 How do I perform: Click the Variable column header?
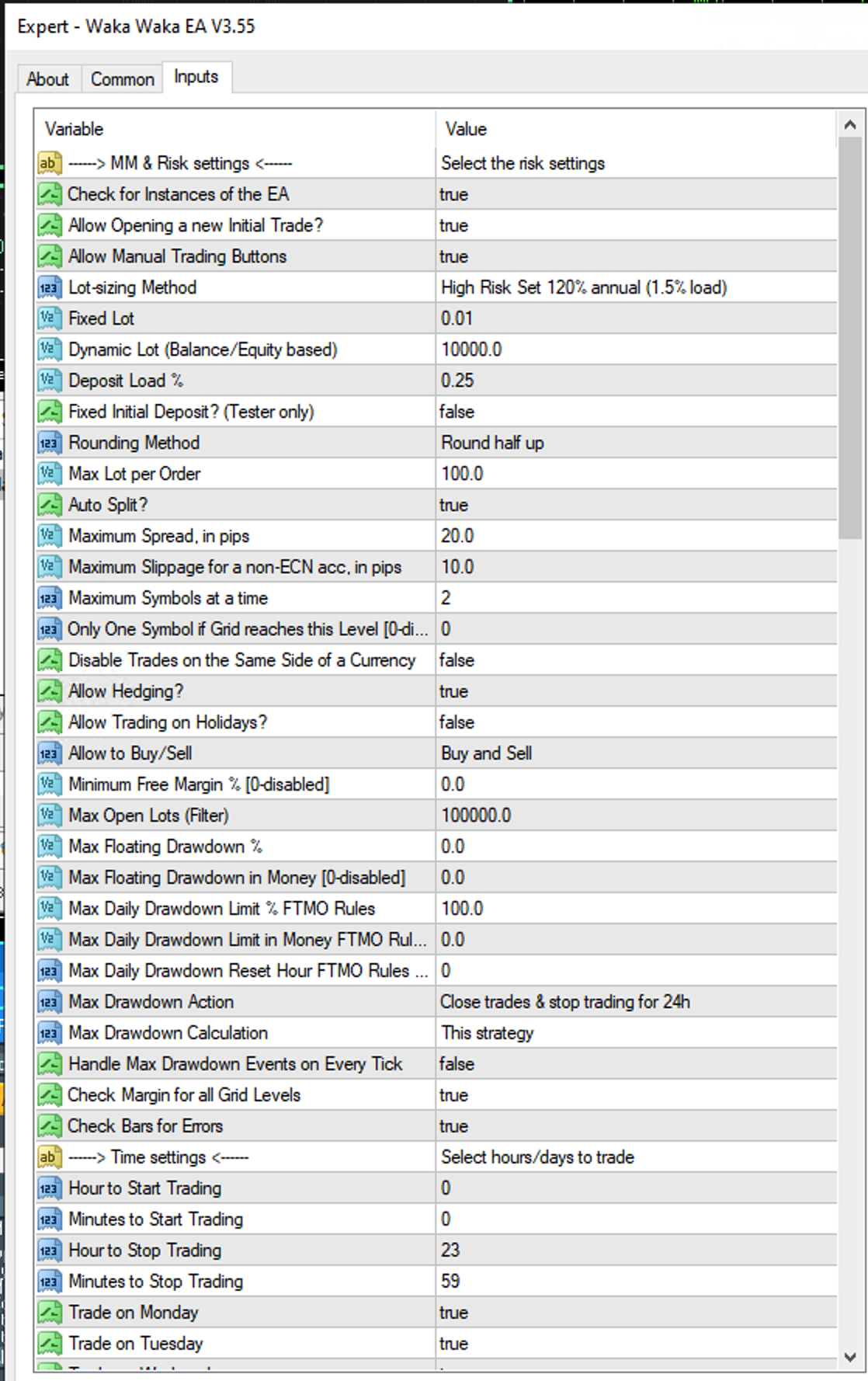click(235, 129)
